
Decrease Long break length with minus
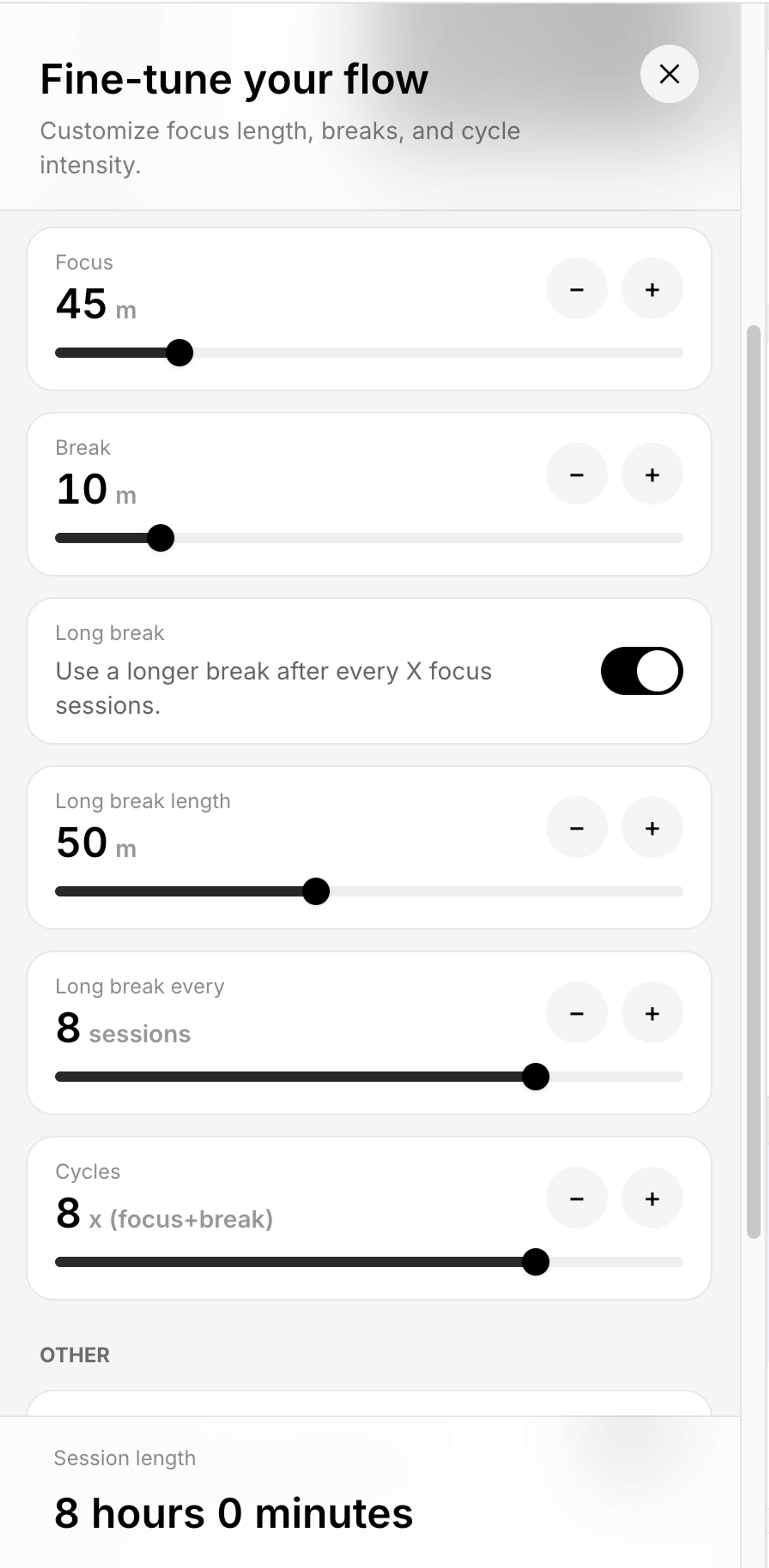(x=576, y=828)
